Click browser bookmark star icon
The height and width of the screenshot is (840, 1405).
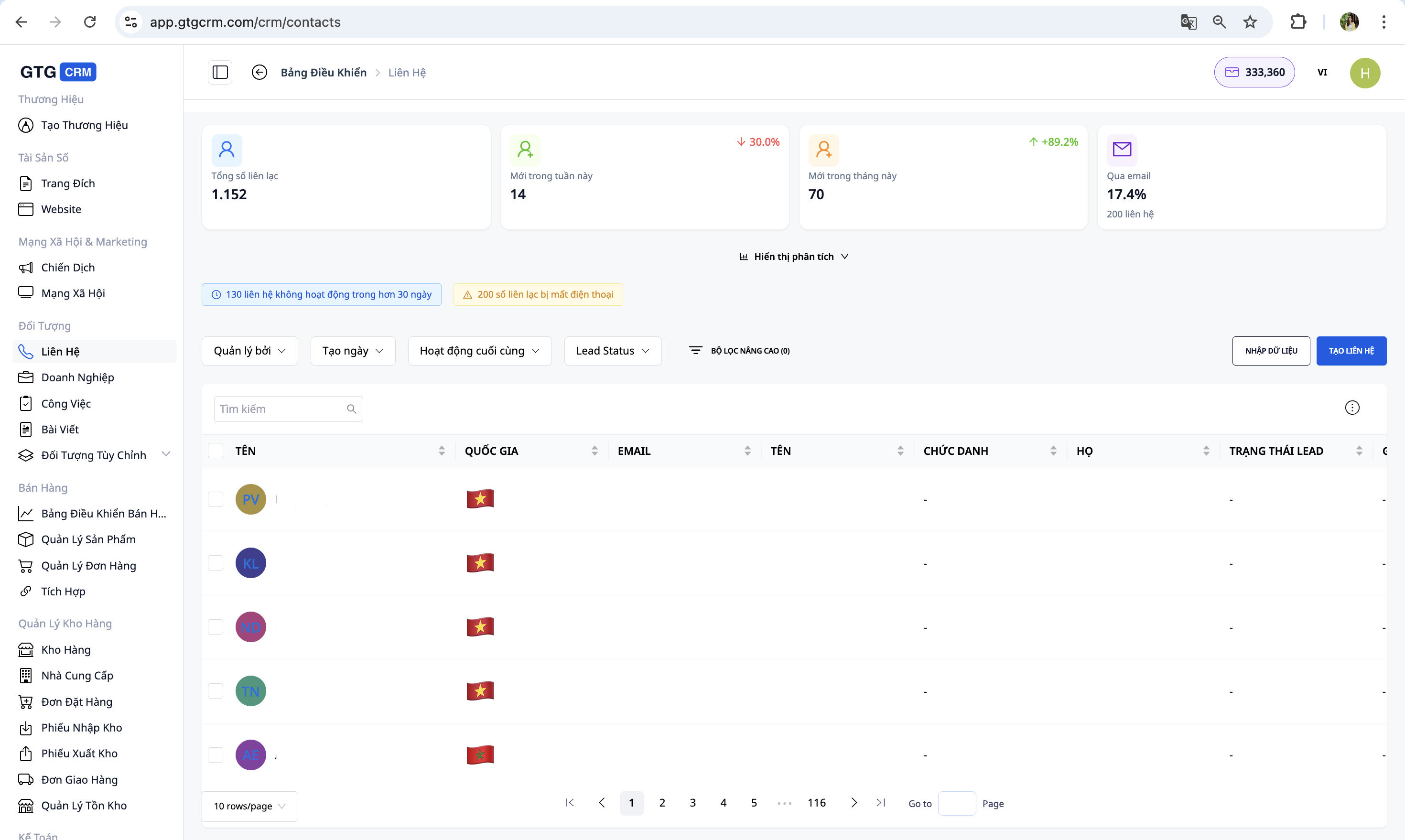pyautogui.click(x=1250, y=22)
